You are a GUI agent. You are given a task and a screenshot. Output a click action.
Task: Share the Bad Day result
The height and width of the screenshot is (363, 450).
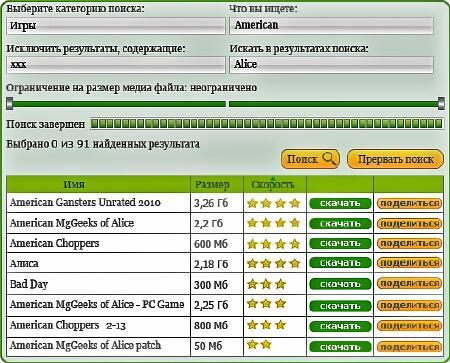pos(409,284)
